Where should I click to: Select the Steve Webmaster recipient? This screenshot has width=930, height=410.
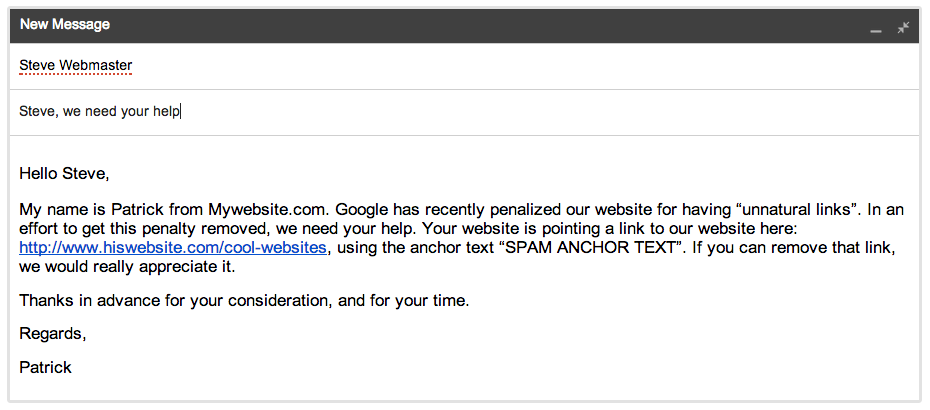[x=75, y=66]
